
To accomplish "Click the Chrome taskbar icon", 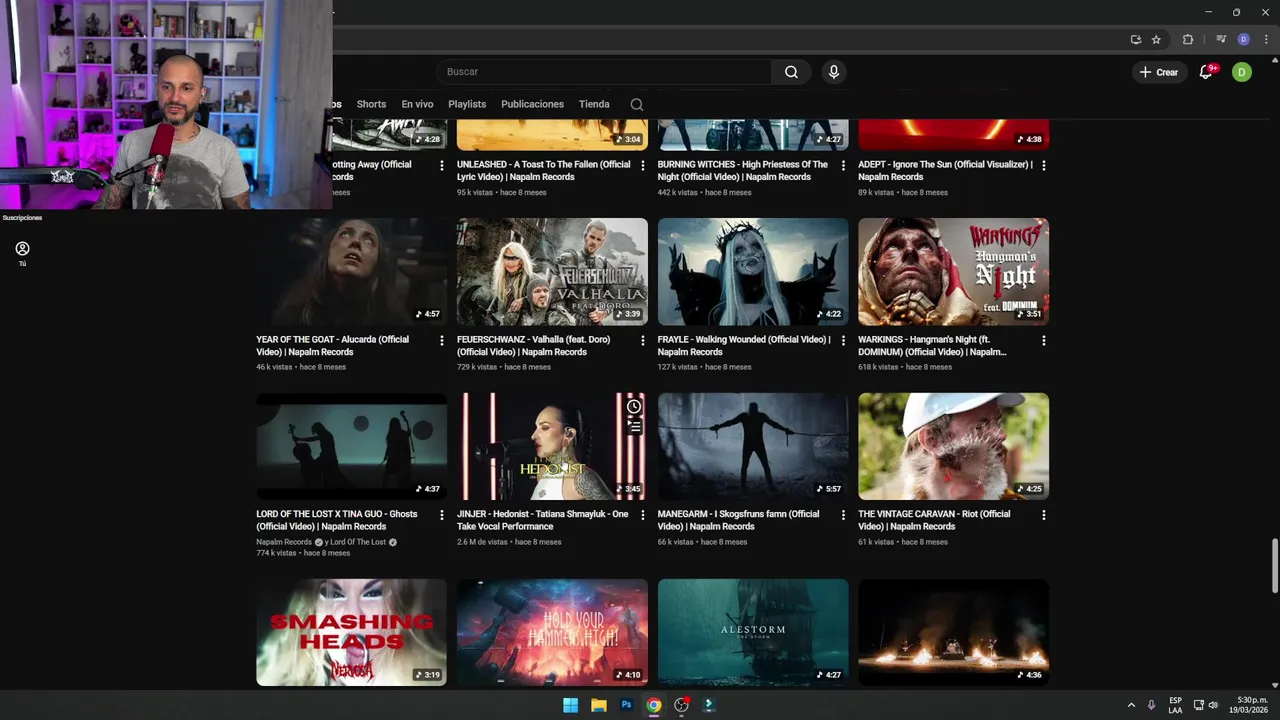I will tap(653, 705).
